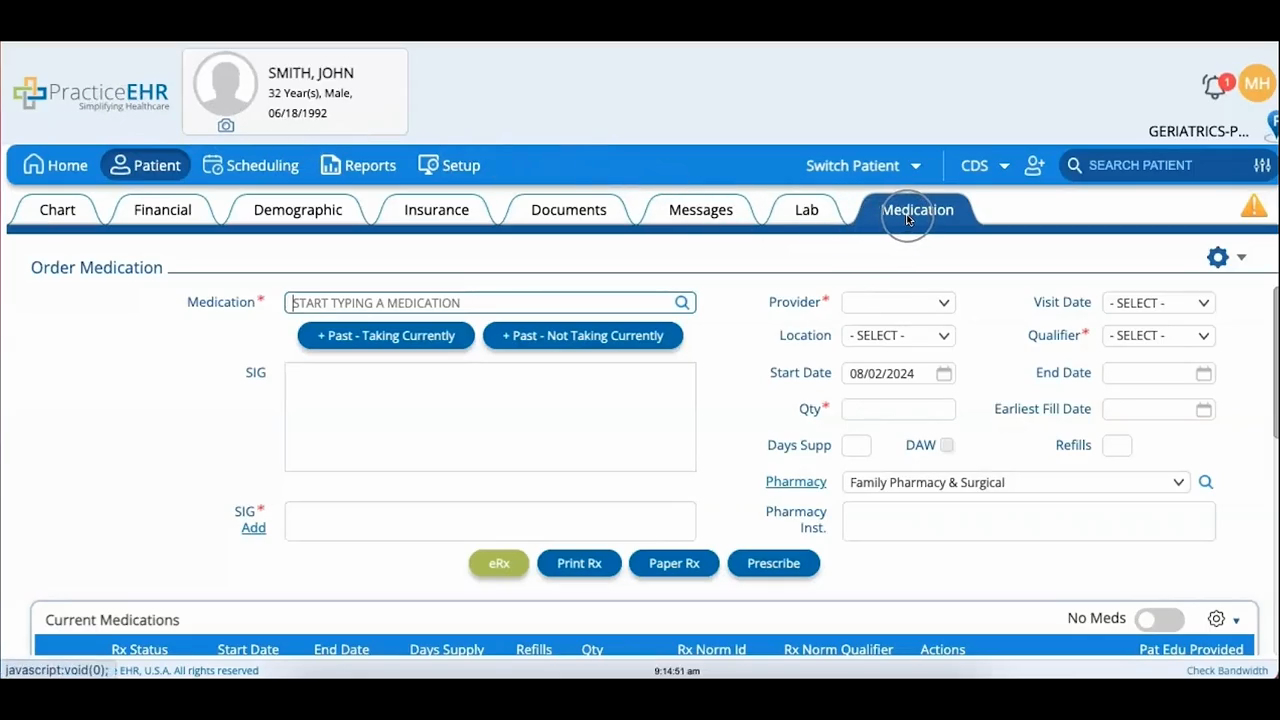Toggle the No Meds switch
1280x720 pixels.
point(1160,620)
